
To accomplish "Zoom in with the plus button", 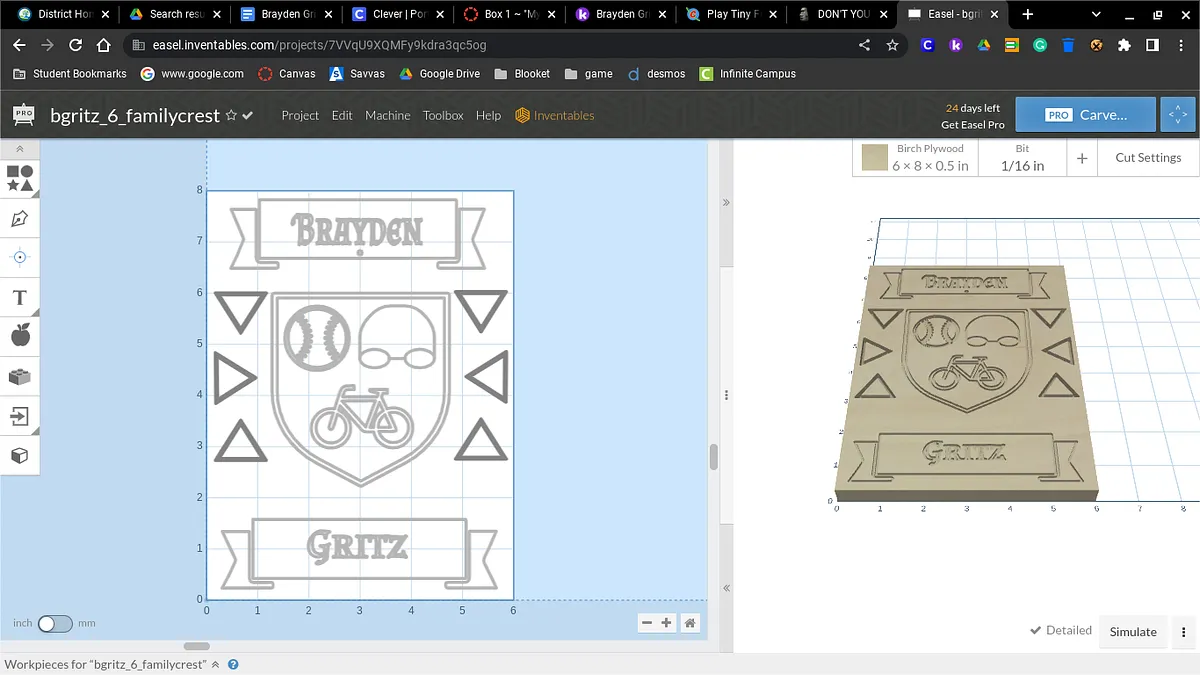I will pos(667,623).
